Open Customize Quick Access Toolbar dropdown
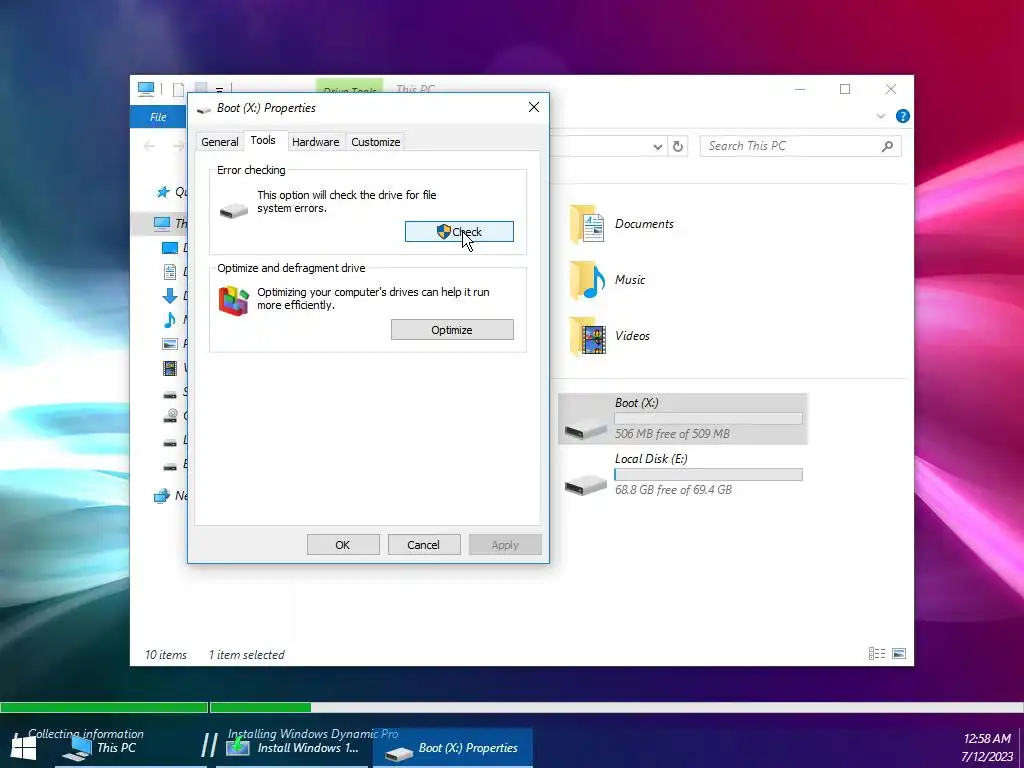Screen dimensions: 1024x768 pyautogui.click(x=219, y=89)
